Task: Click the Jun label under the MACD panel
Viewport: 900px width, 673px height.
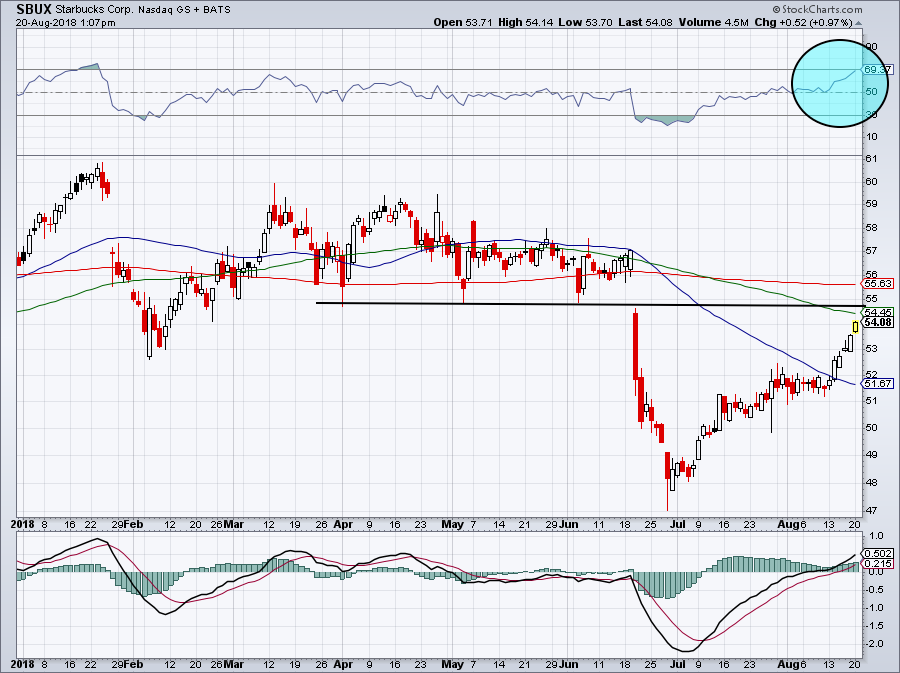Action: pos(569,664)
